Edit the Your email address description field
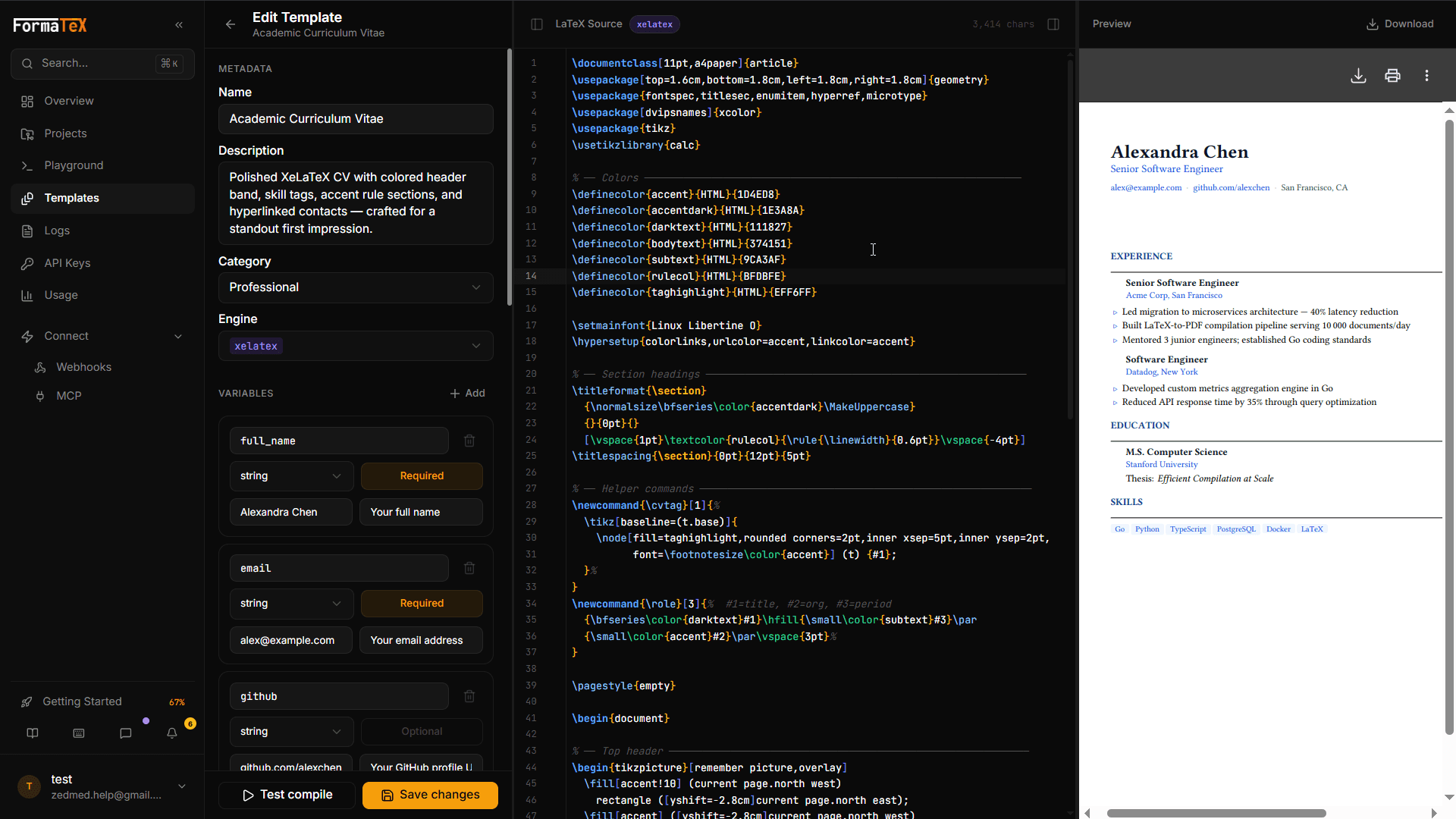1456x819 pixels. pyautogui.click(x=421, y=641)
